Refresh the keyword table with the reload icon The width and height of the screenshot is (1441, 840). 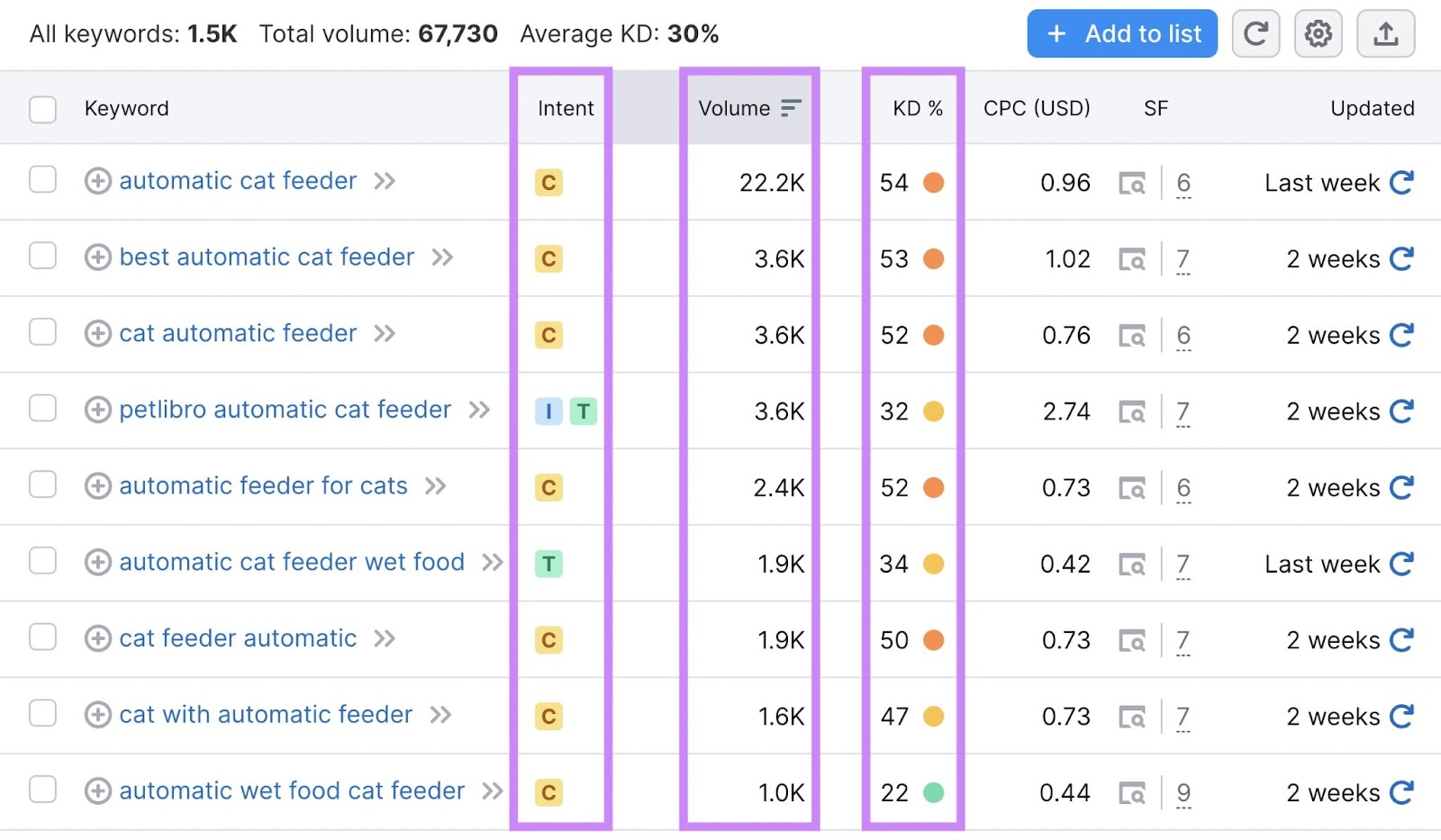pos(1255,33)
